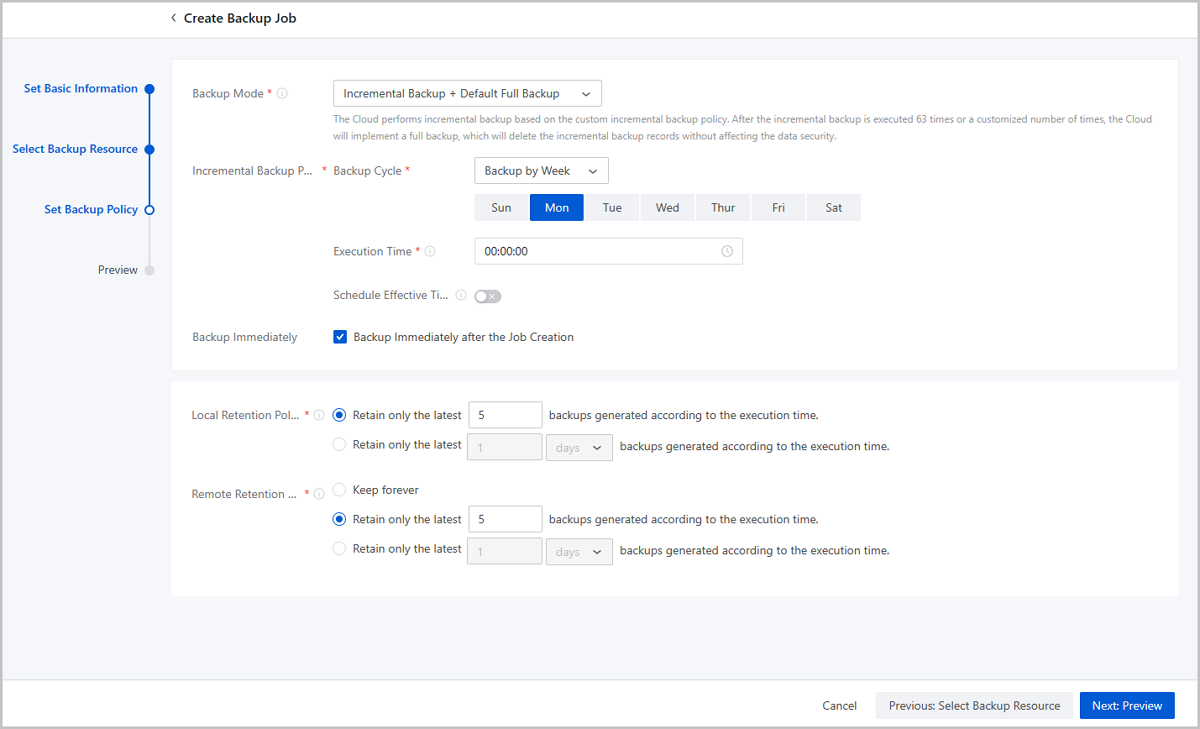Open the Backup Mode dropdown
Image resolution: width=1200 pixels, height=729 pixels.
467,94
